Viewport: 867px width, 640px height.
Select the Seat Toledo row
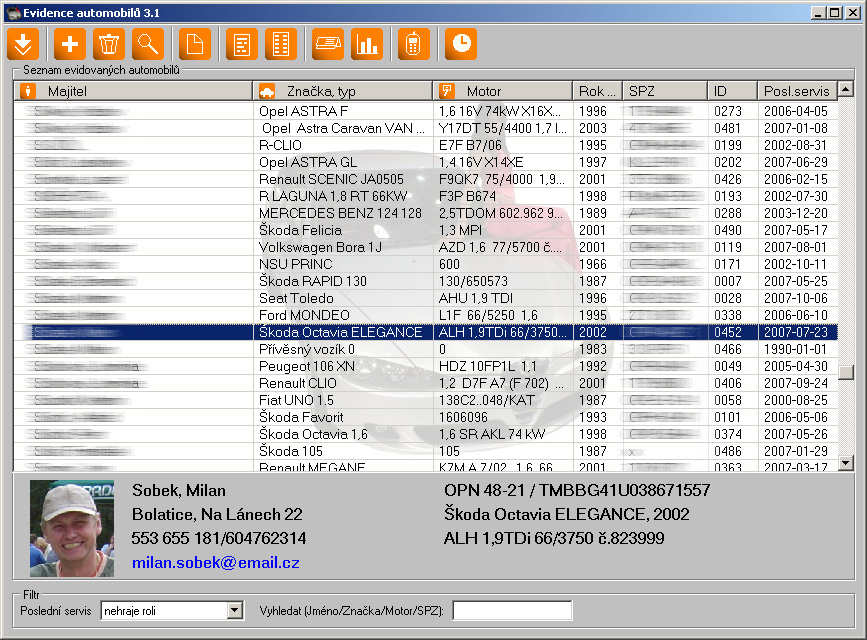[426, 298]
